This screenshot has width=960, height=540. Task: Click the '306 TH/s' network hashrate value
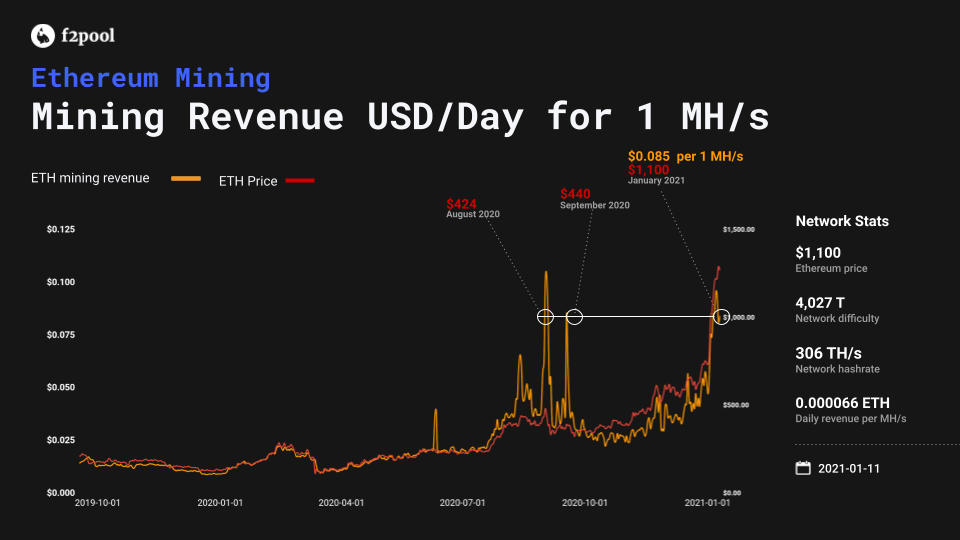[x=828, y=353]
